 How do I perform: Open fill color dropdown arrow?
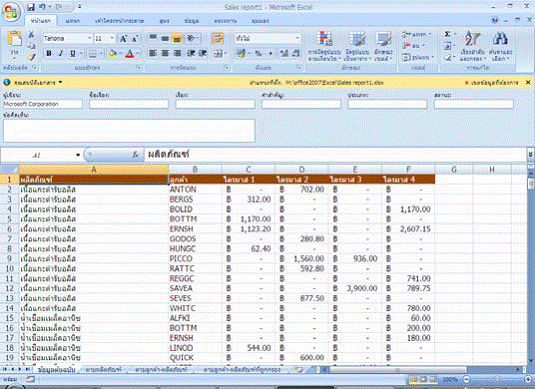[120, 53]
